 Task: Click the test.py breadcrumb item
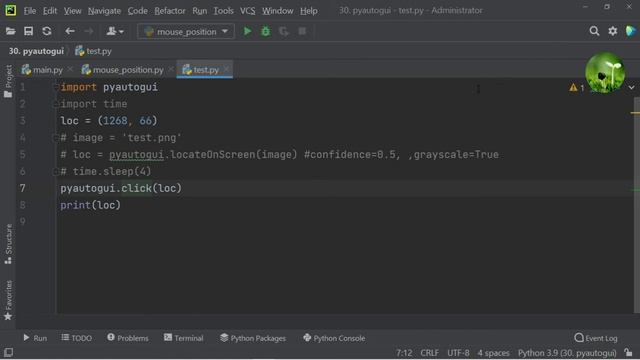point(93,51)
